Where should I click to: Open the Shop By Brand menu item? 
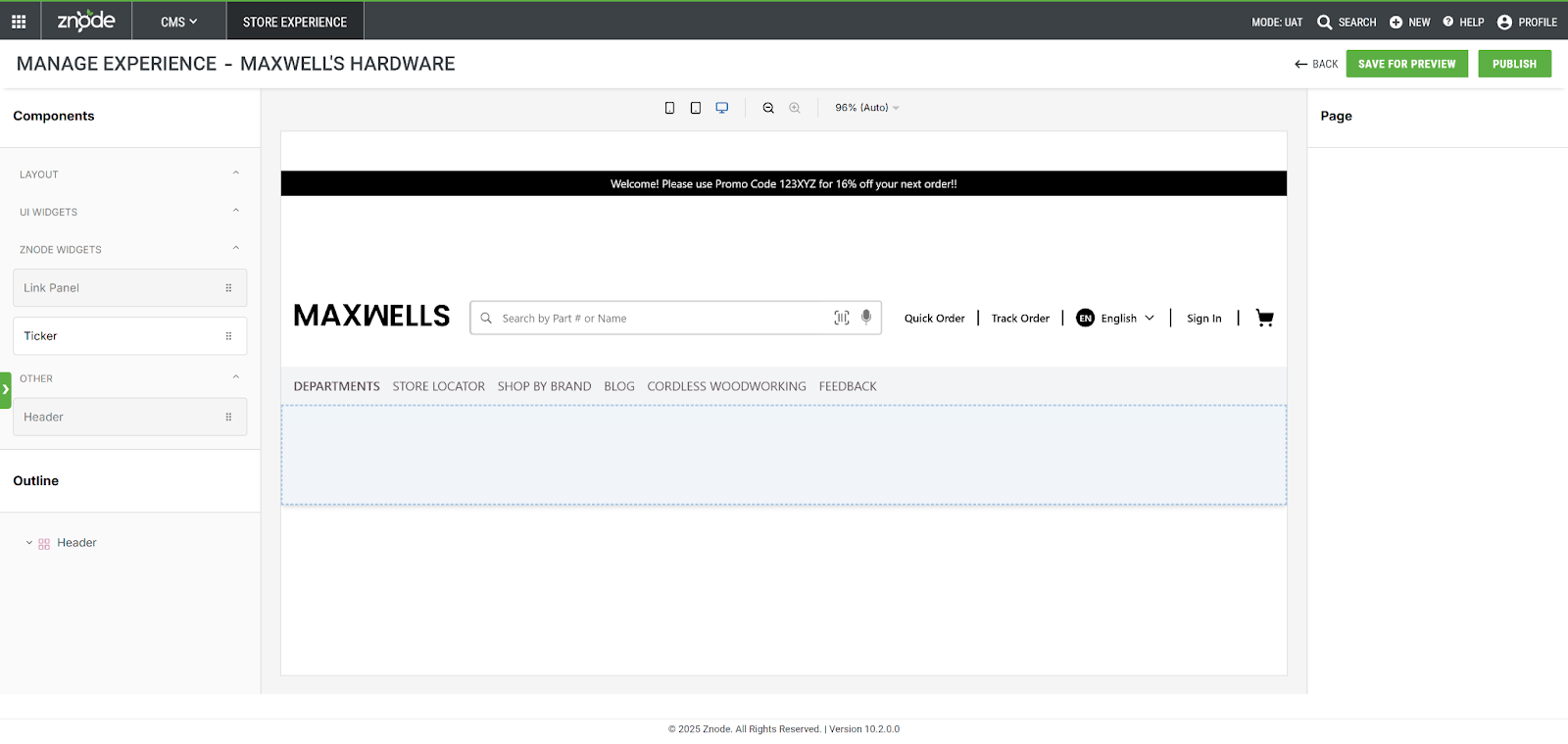tap(544, 386)
